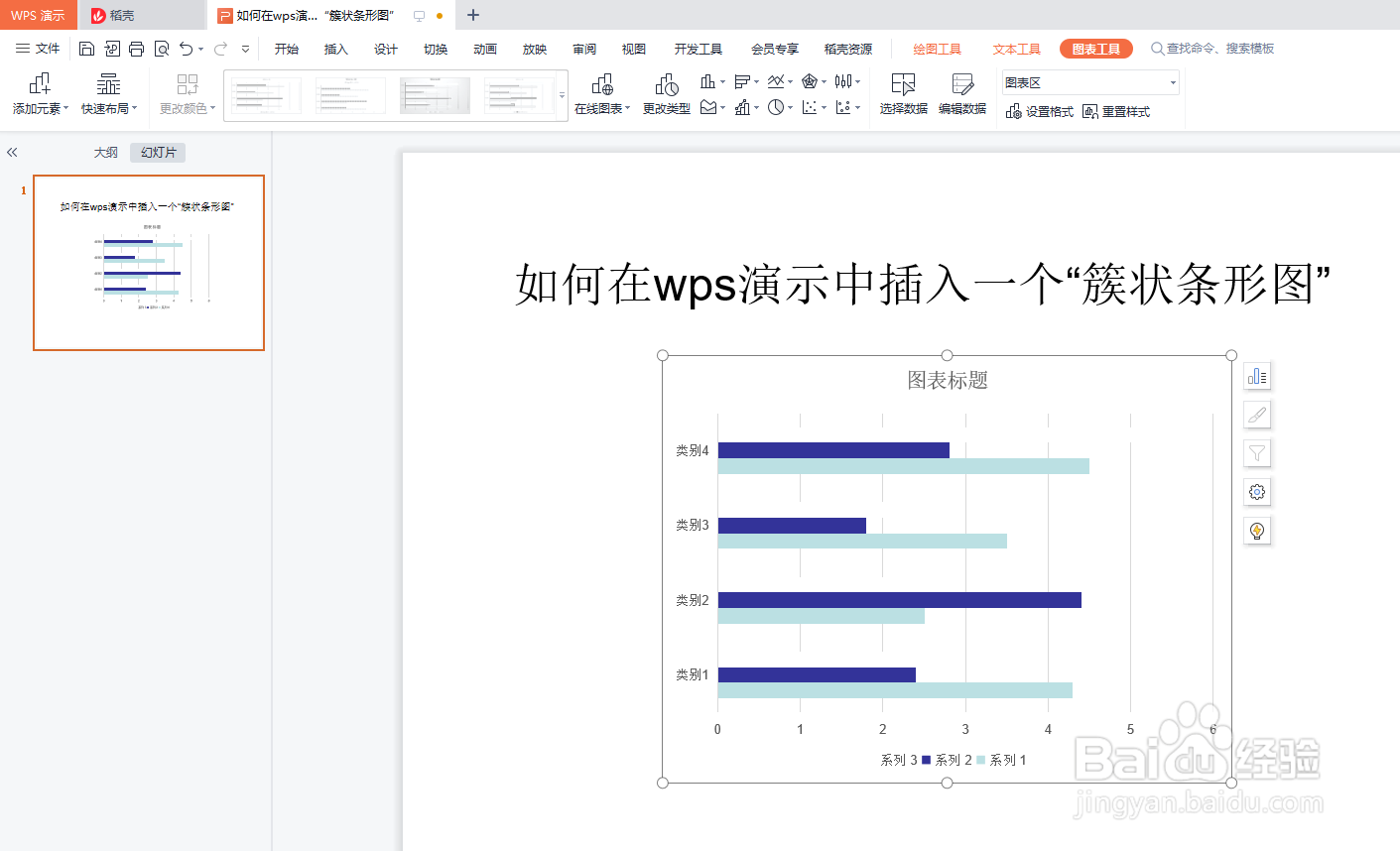This screenshot has height=851, width=1400.
Task: Open new document tab with plus button
Action: tap(473, 15)
